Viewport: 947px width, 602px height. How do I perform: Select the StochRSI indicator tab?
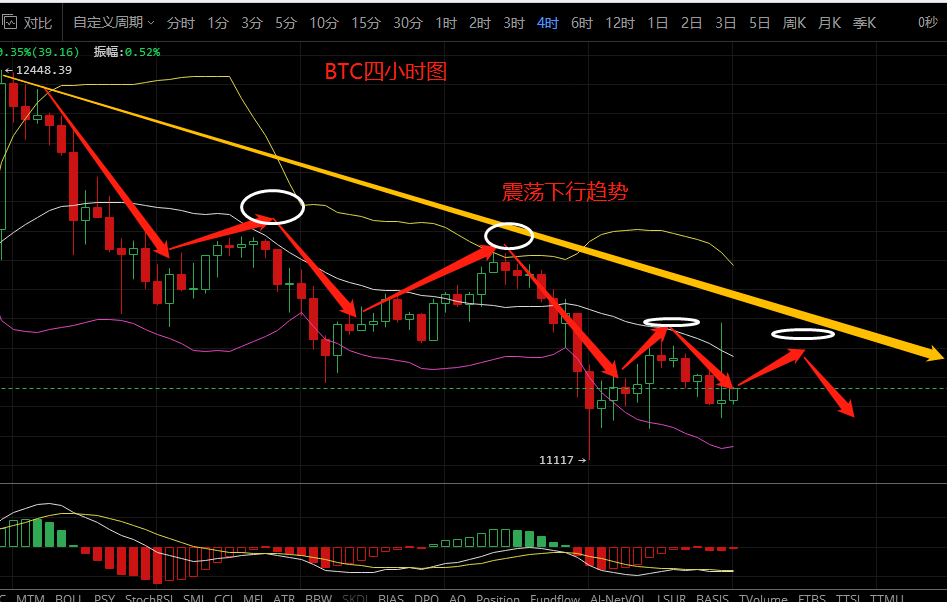pyautogui.click(x=149, y=598)
